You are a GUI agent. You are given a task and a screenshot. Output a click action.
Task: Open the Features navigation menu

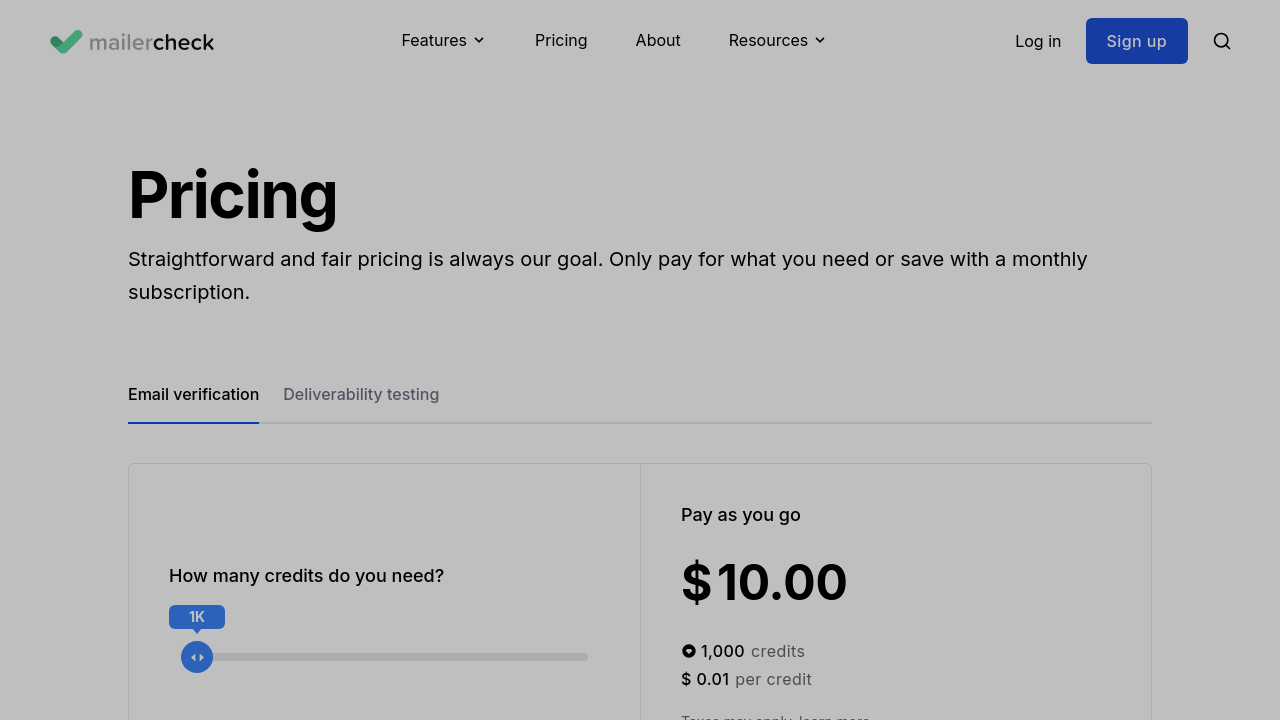tap(434, 40)
